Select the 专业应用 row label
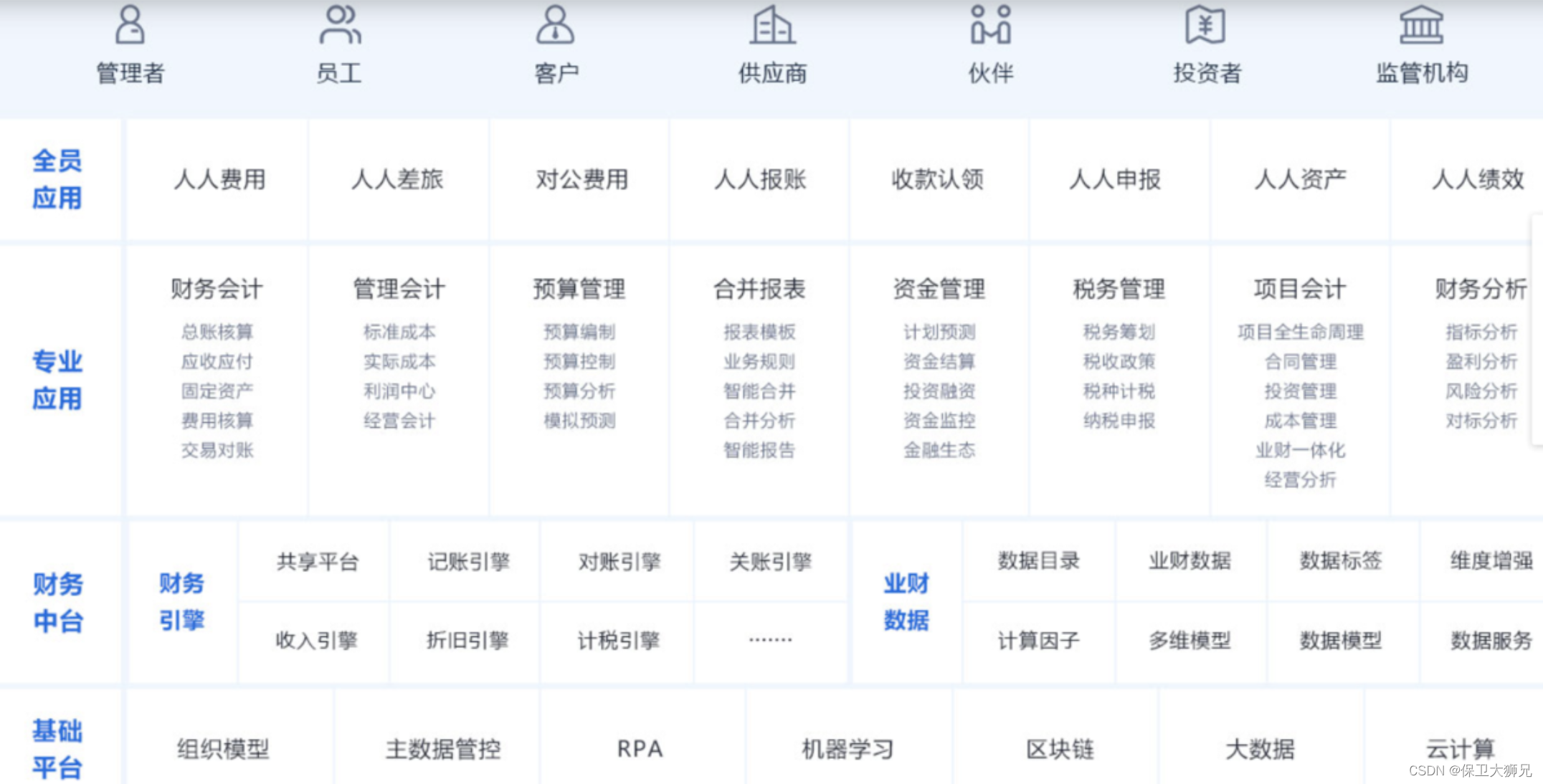1543x784 pixels. (x=57, y=380)
